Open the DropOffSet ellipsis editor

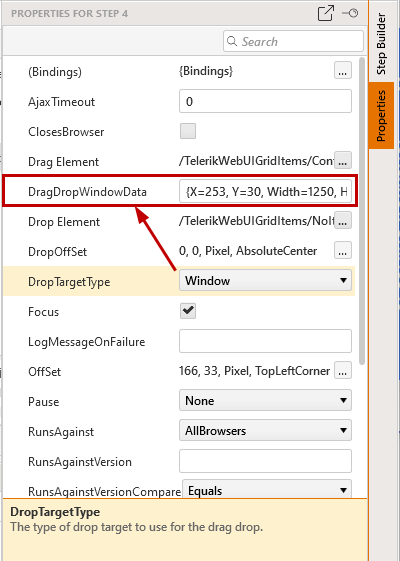pos(343,251)
